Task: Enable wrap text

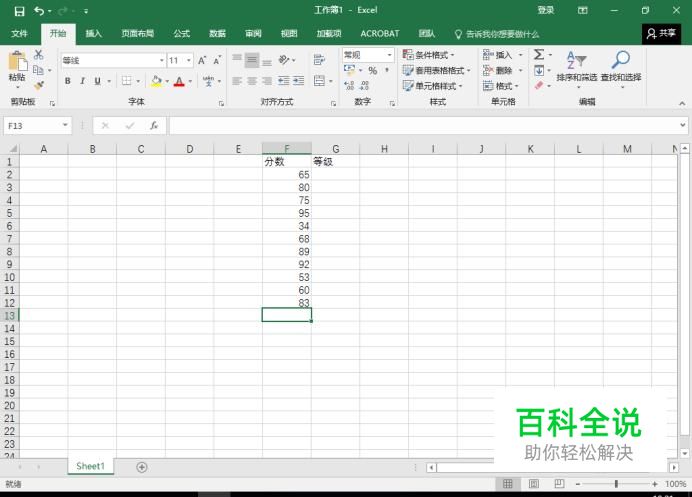Action: point(319,60)
